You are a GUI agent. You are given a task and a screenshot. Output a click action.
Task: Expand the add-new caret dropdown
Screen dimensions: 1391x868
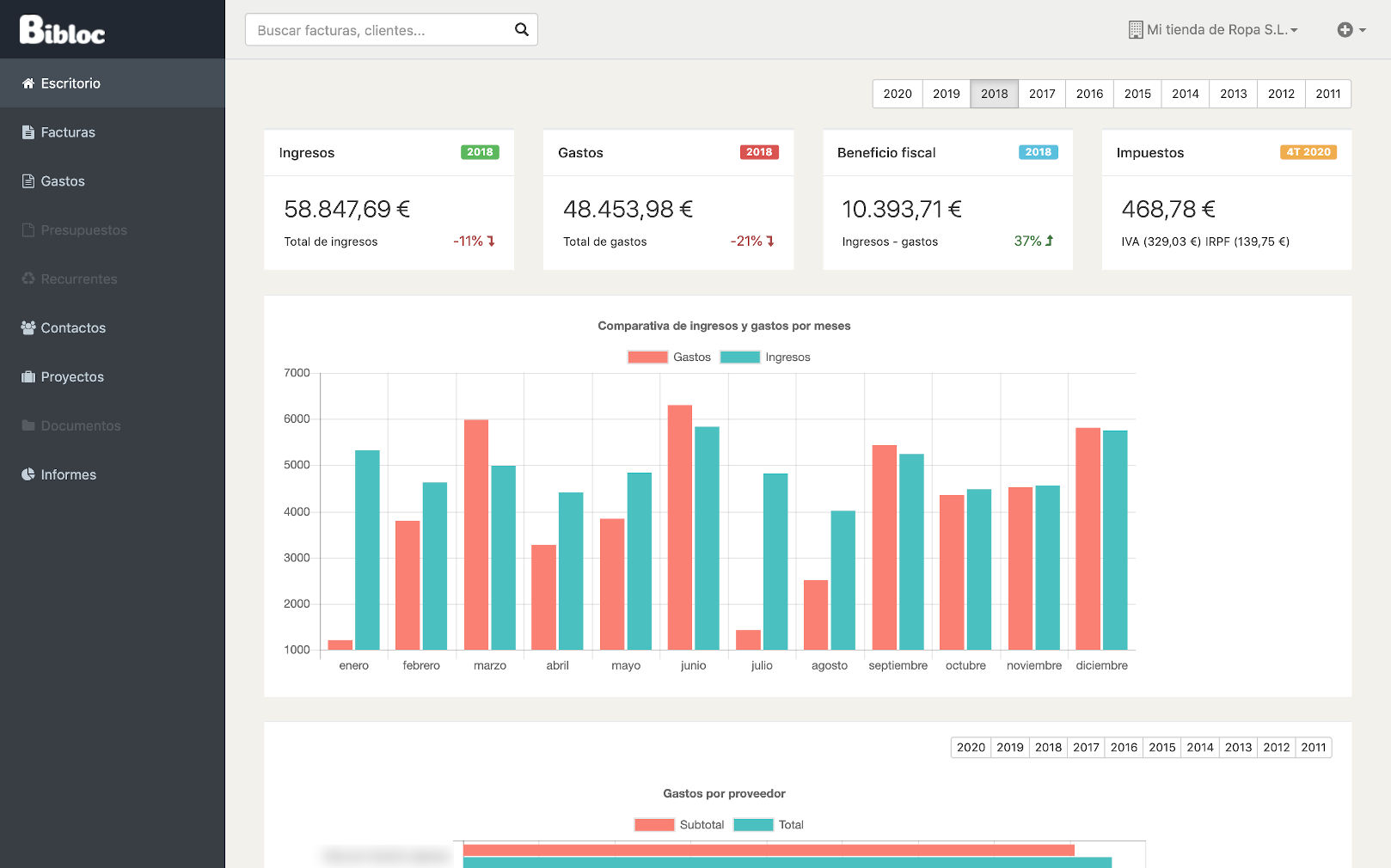click(1363, 30)
